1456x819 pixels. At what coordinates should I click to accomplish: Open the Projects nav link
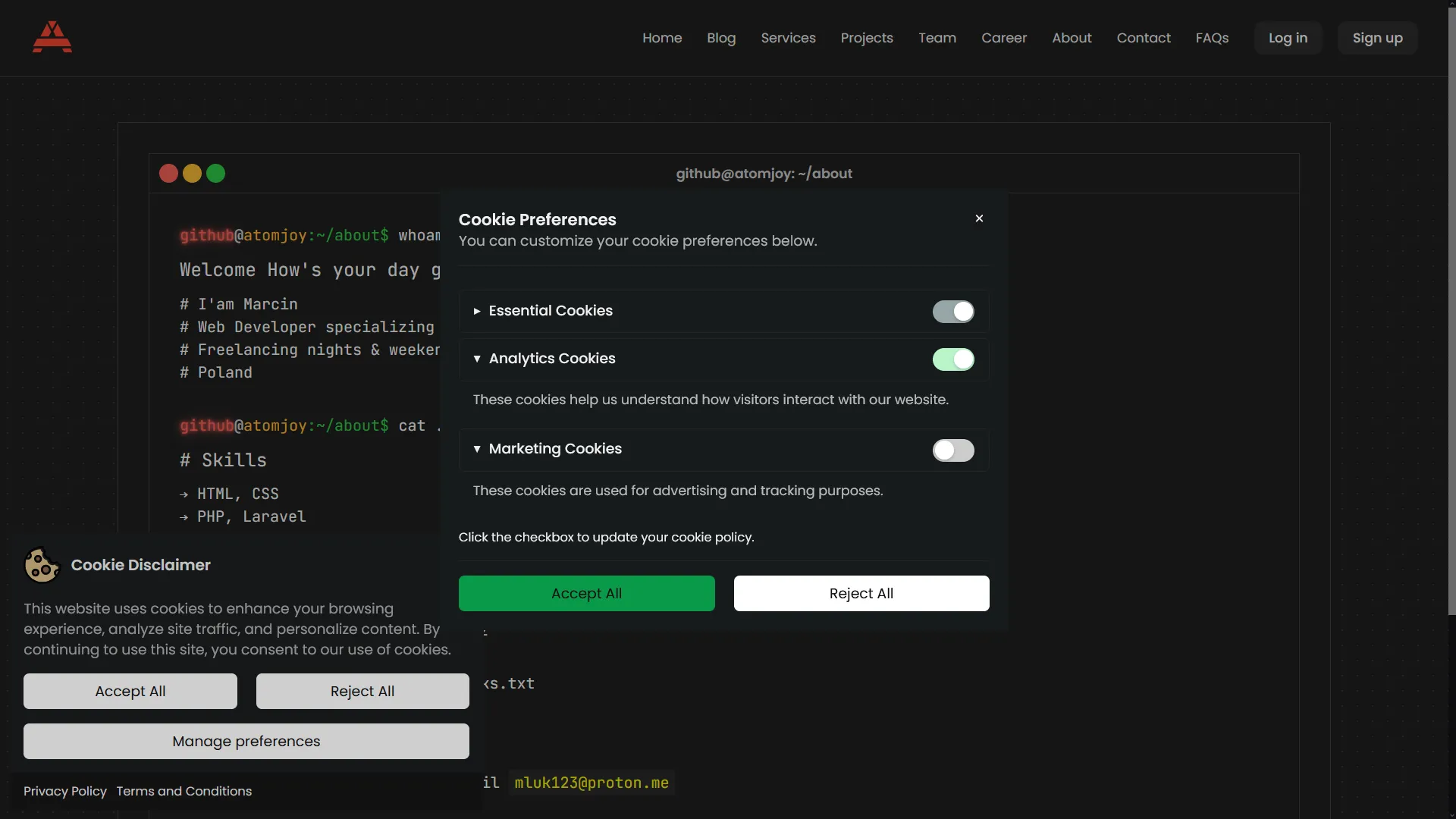(867, 38)
